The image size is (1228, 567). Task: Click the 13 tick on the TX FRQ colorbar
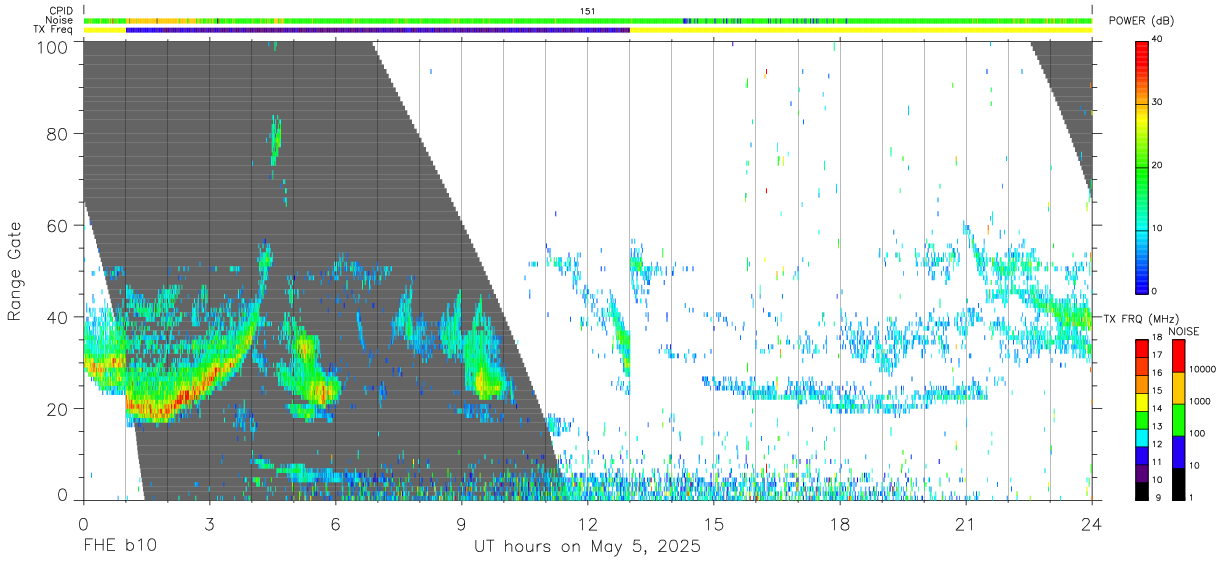click(1157, 427)
